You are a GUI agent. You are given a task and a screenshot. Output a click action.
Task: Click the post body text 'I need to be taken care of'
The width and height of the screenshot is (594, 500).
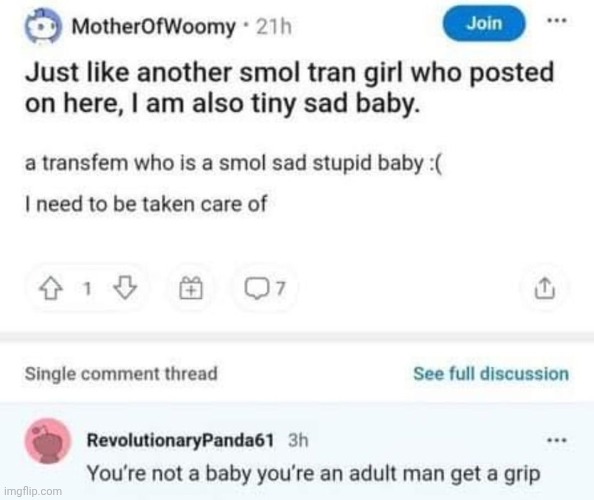[x=146, y=204]
